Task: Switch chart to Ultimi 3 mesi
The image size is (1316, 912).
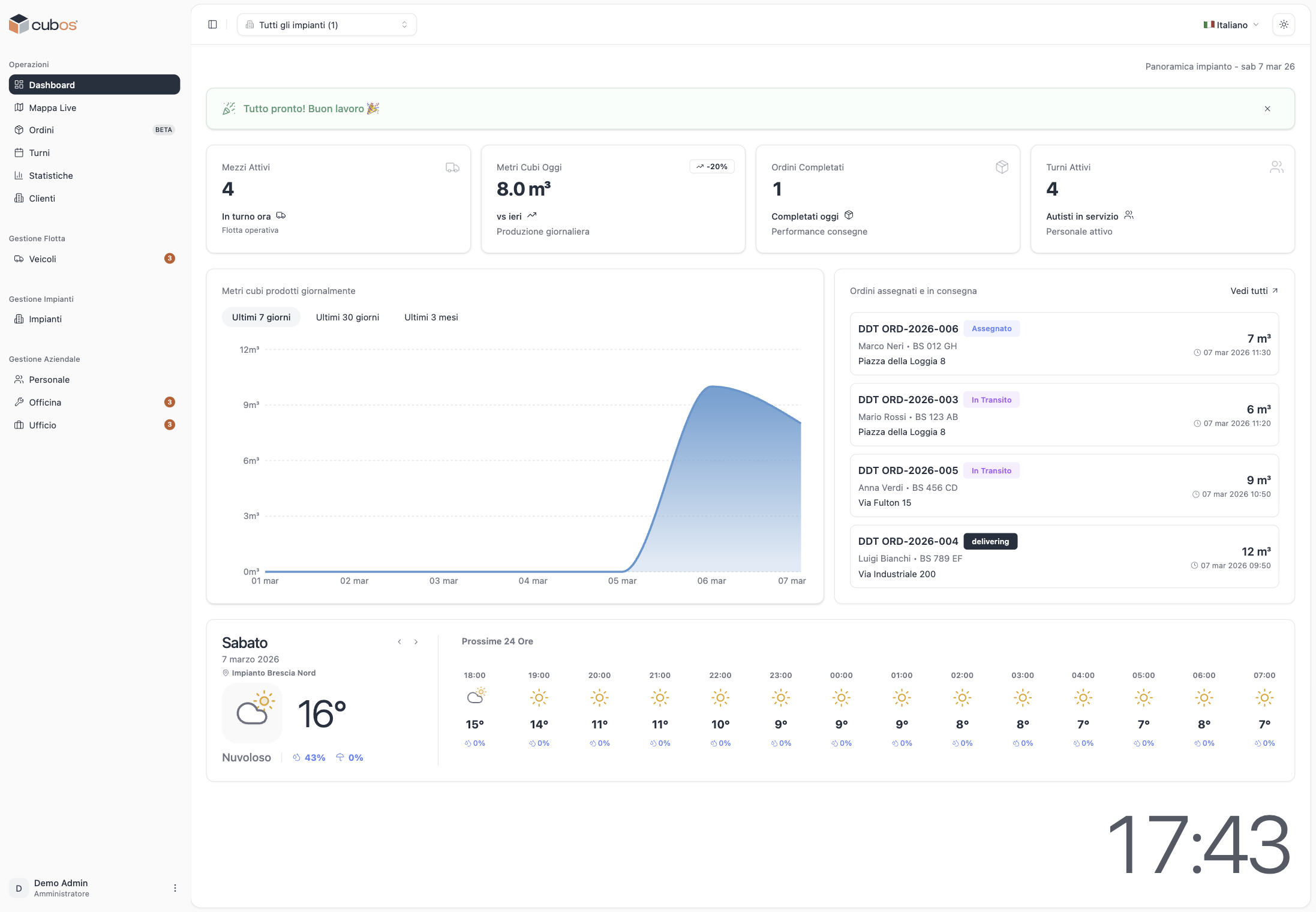Action: 431,317
